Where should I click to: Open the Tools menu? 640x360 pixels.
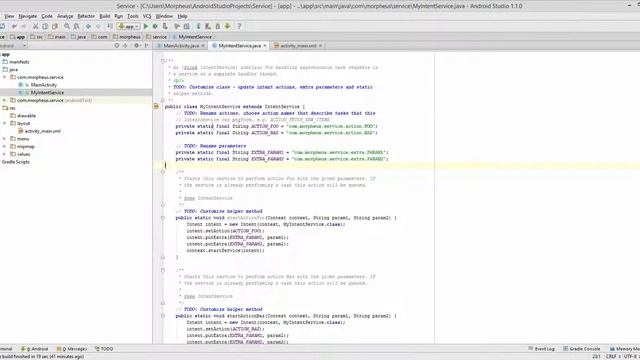coord(133,16)
